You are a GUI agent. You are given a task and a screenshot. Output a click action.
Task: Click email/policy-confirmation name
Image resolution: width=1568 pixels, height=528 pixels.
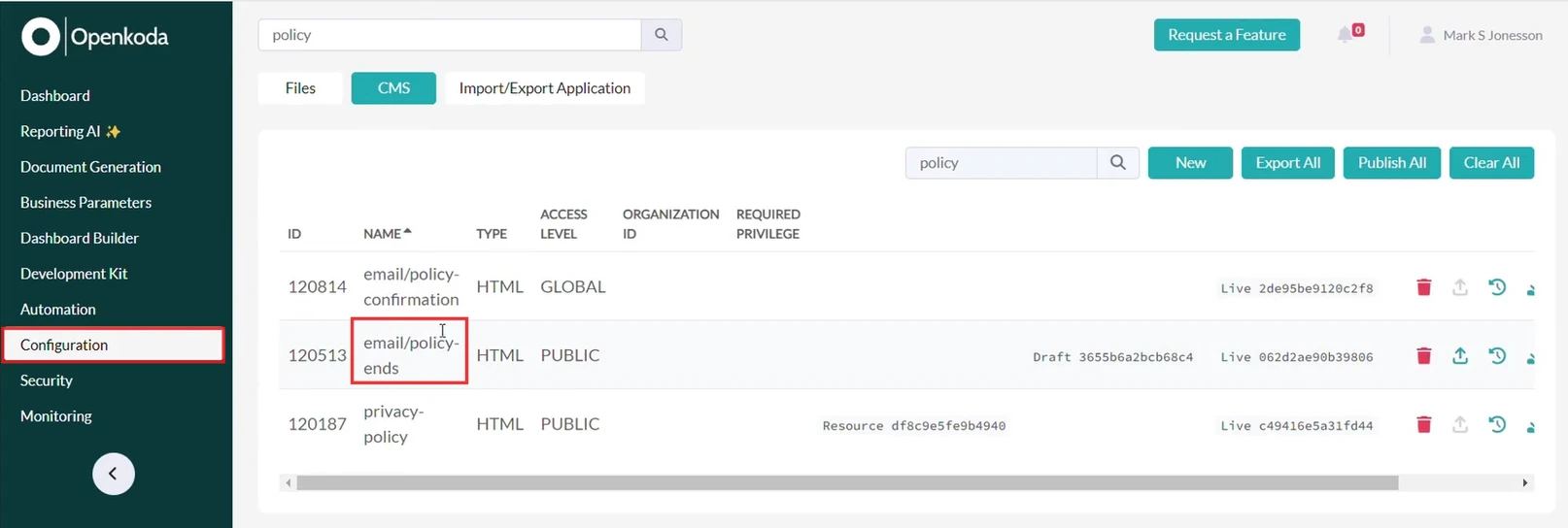(x=411, y=287)
